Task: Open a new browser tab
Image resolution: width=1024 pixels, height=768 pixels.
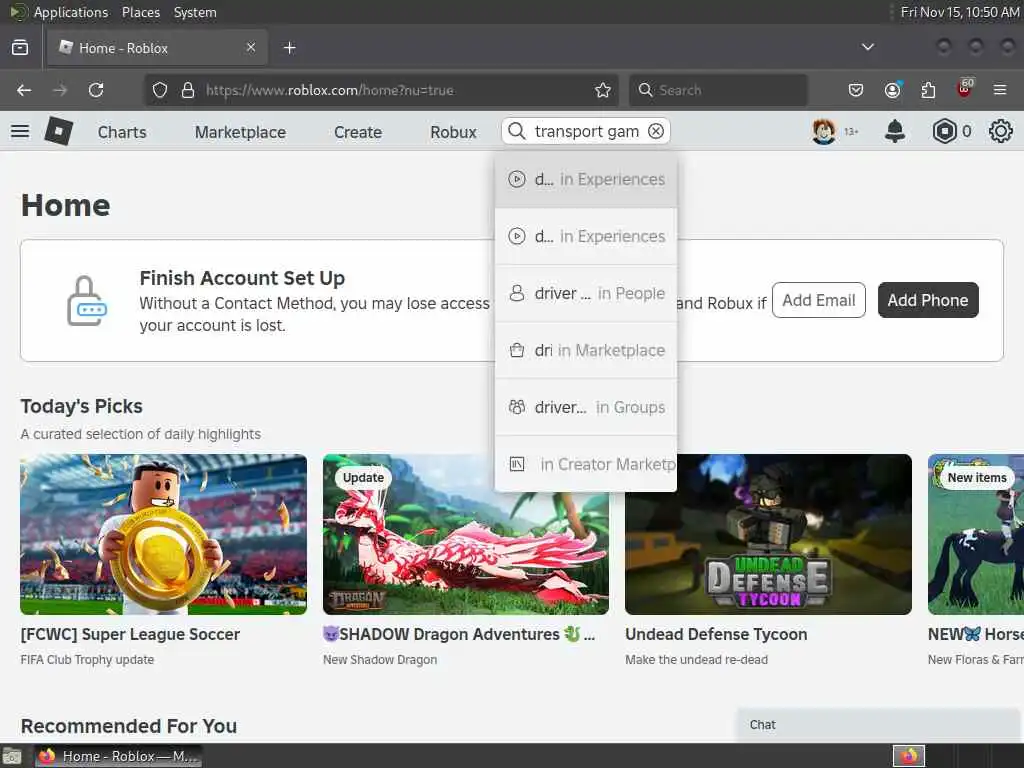Action: tap(289, 48)
